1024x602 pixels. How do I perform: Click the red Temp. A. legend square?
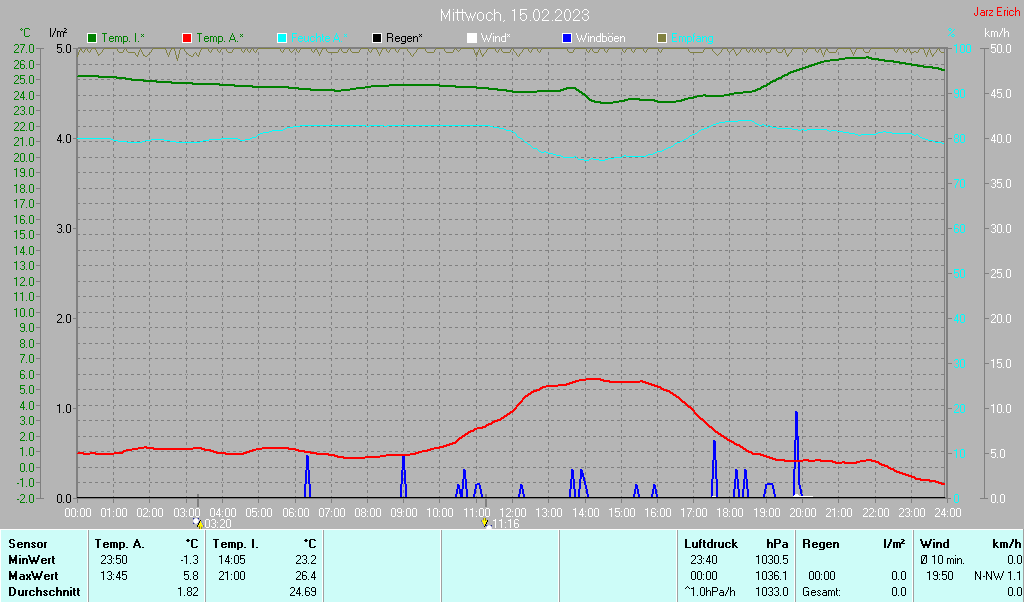coord(187,39)
